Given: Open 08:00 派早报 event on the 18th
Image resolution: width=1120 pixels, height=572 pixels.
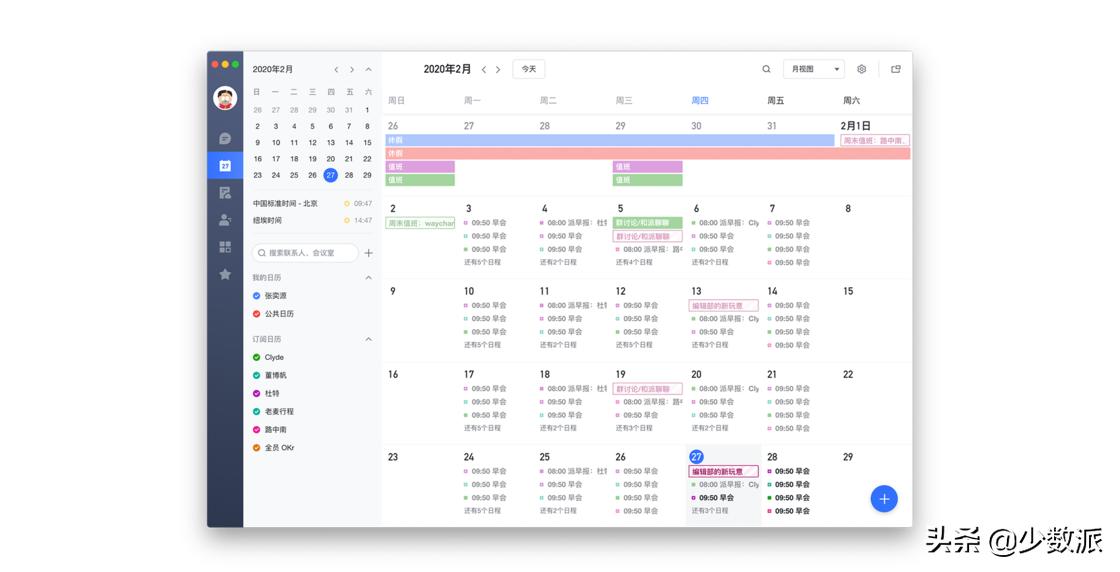Looking at the screenshot, I should 574,389.
